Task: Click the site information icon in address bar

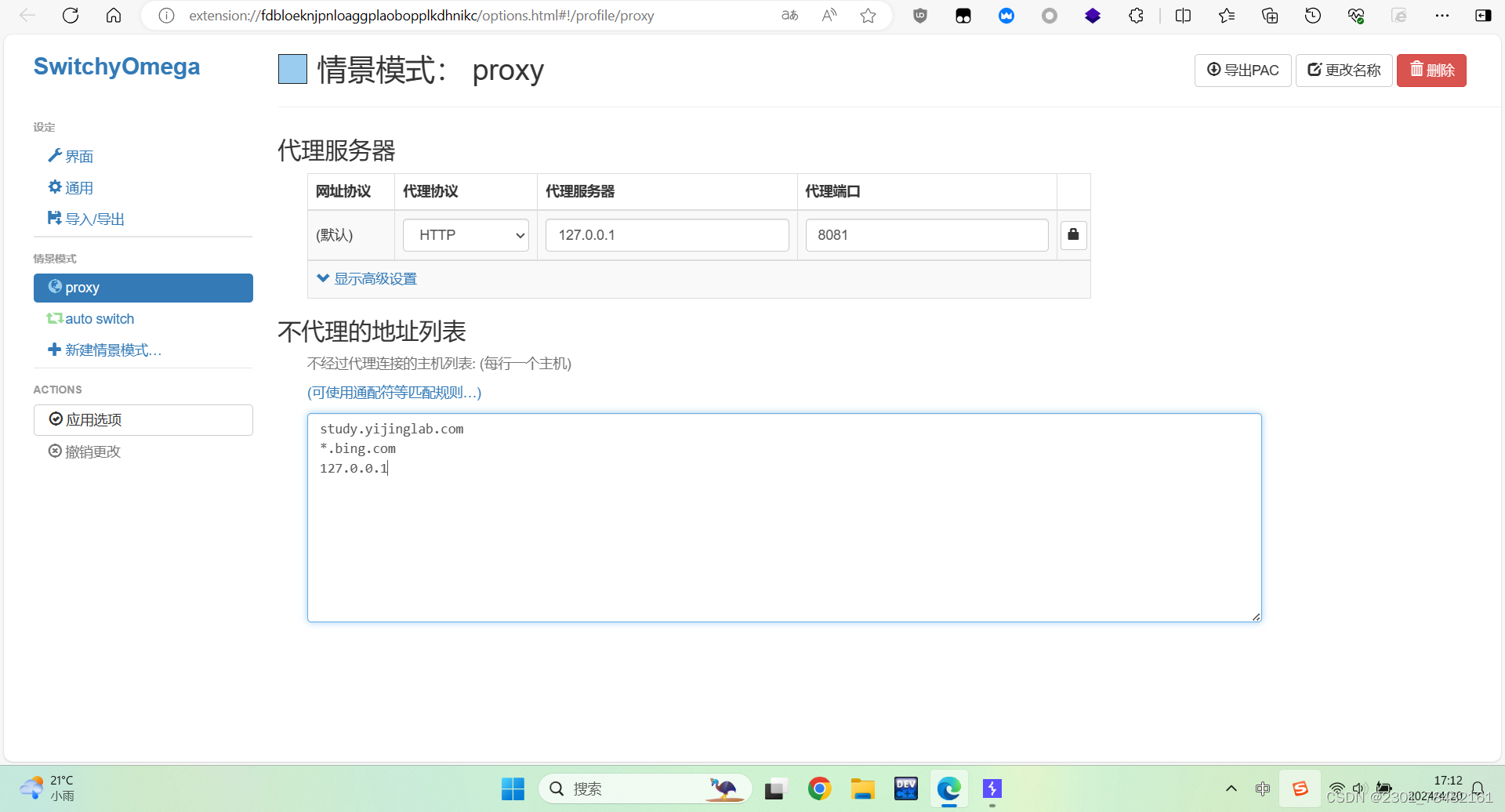Action: click(x=166, y=16)
